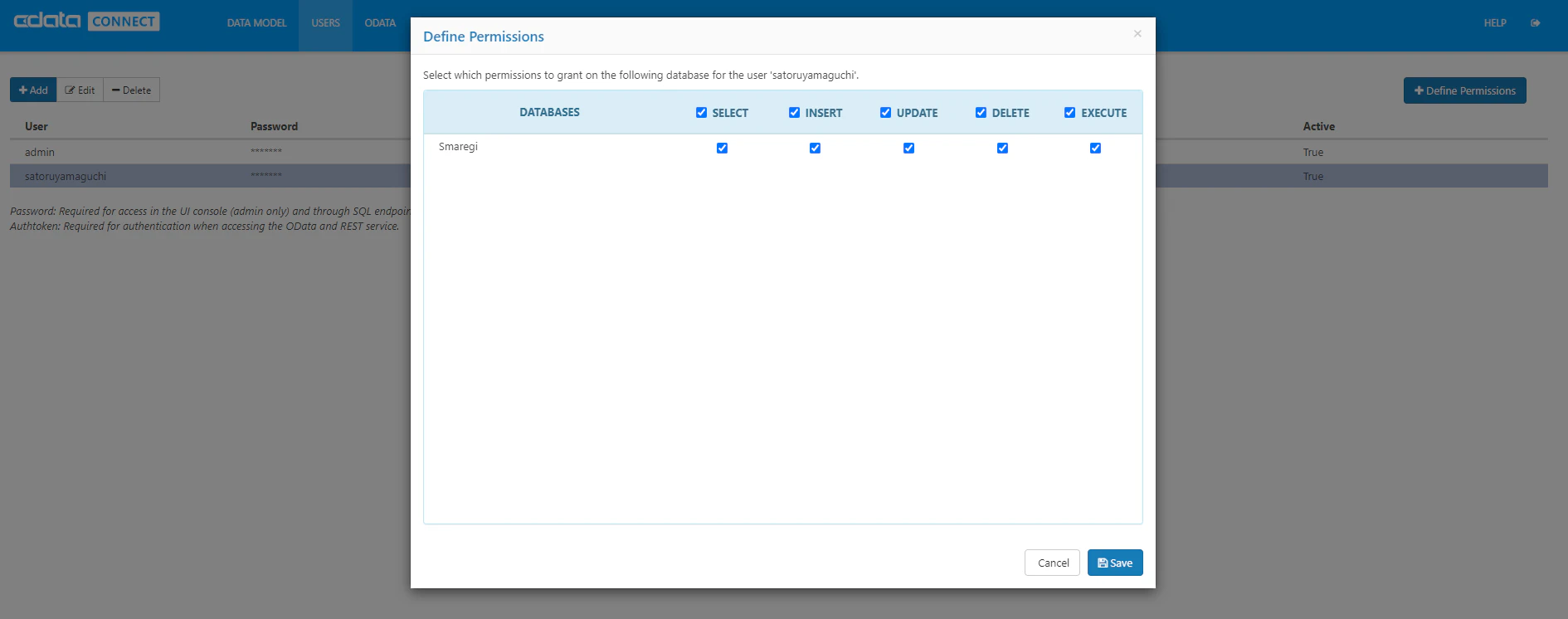The width and height of the screenshot is (1568, 619).
Task: Open the DATA MODEL tab
Action: (256, 23)
